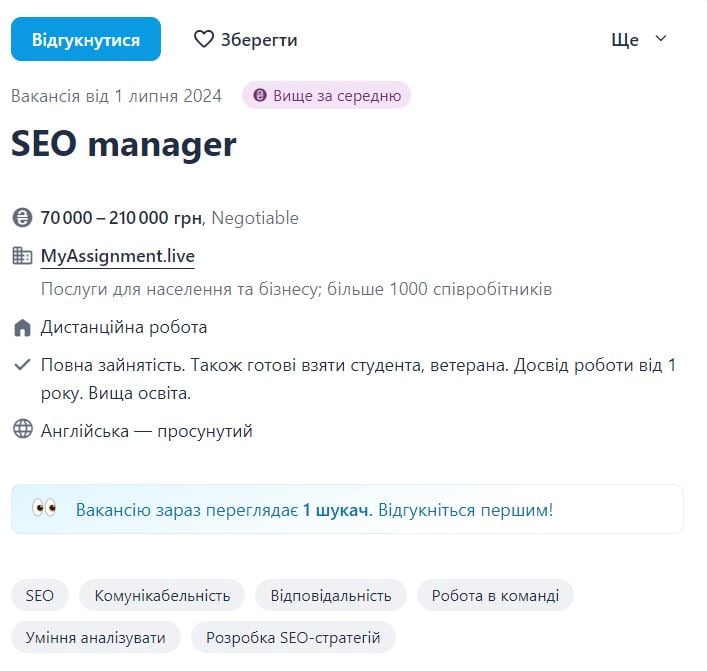707x671 pixels.
Task: Click the Вакансія від 1 липня 2024 date
Action: (116, 96)
